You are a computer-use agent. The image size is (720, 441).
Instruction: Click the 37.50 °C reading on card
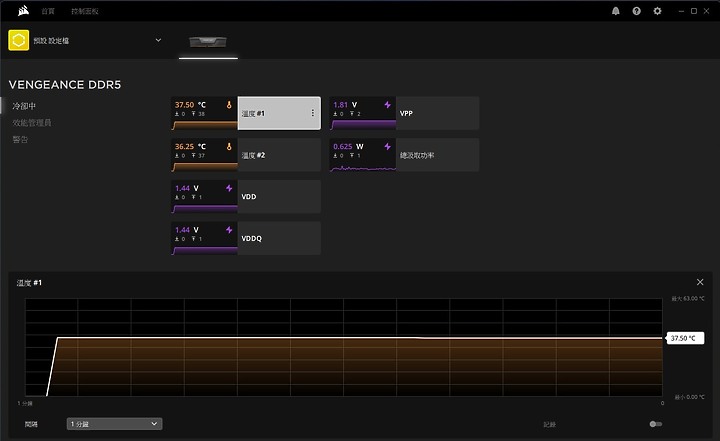point(190,105)
